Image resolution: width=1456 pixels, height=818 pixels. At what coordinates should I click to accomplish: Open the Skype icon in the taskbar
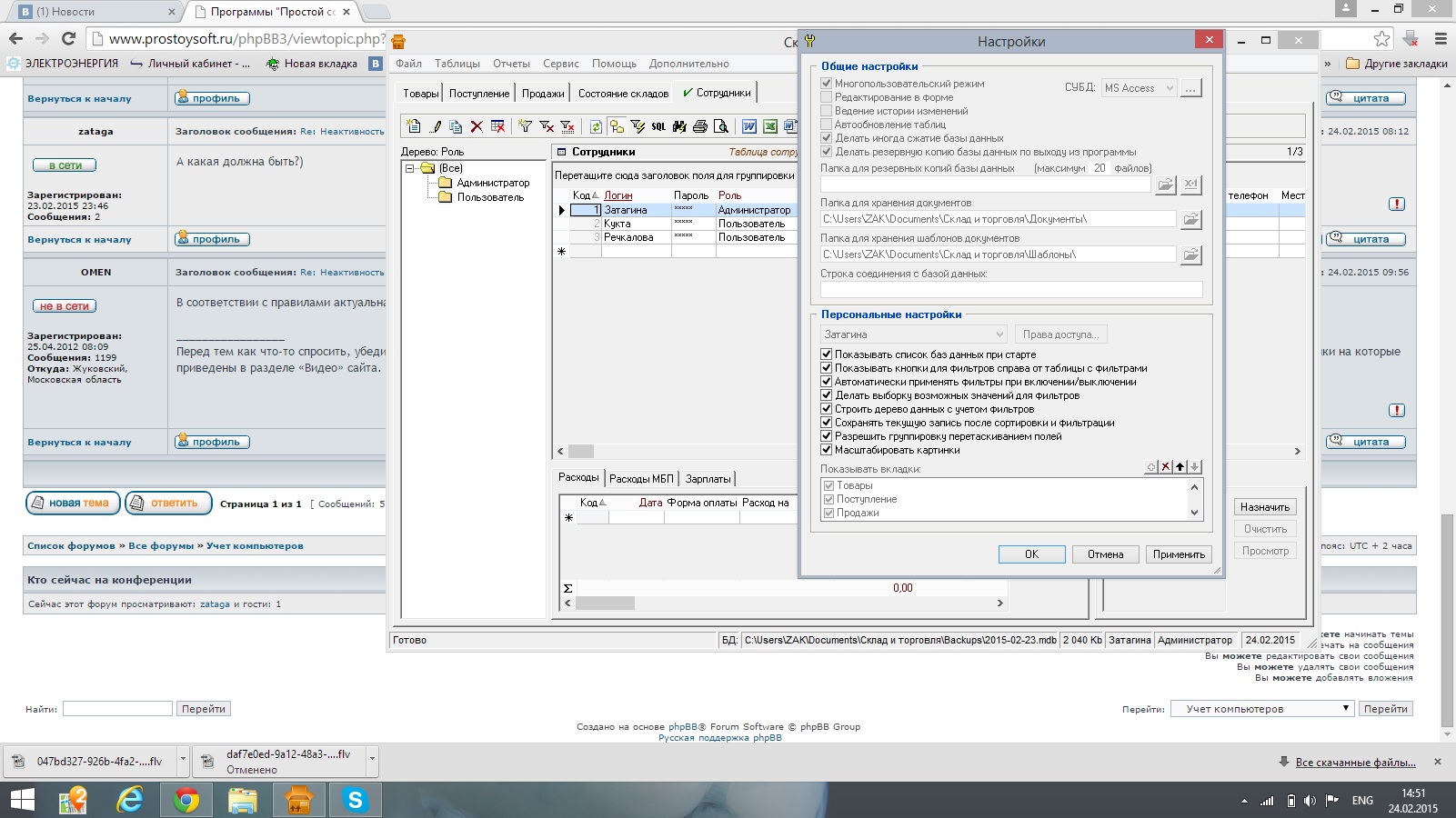click(x=355, y=800)
